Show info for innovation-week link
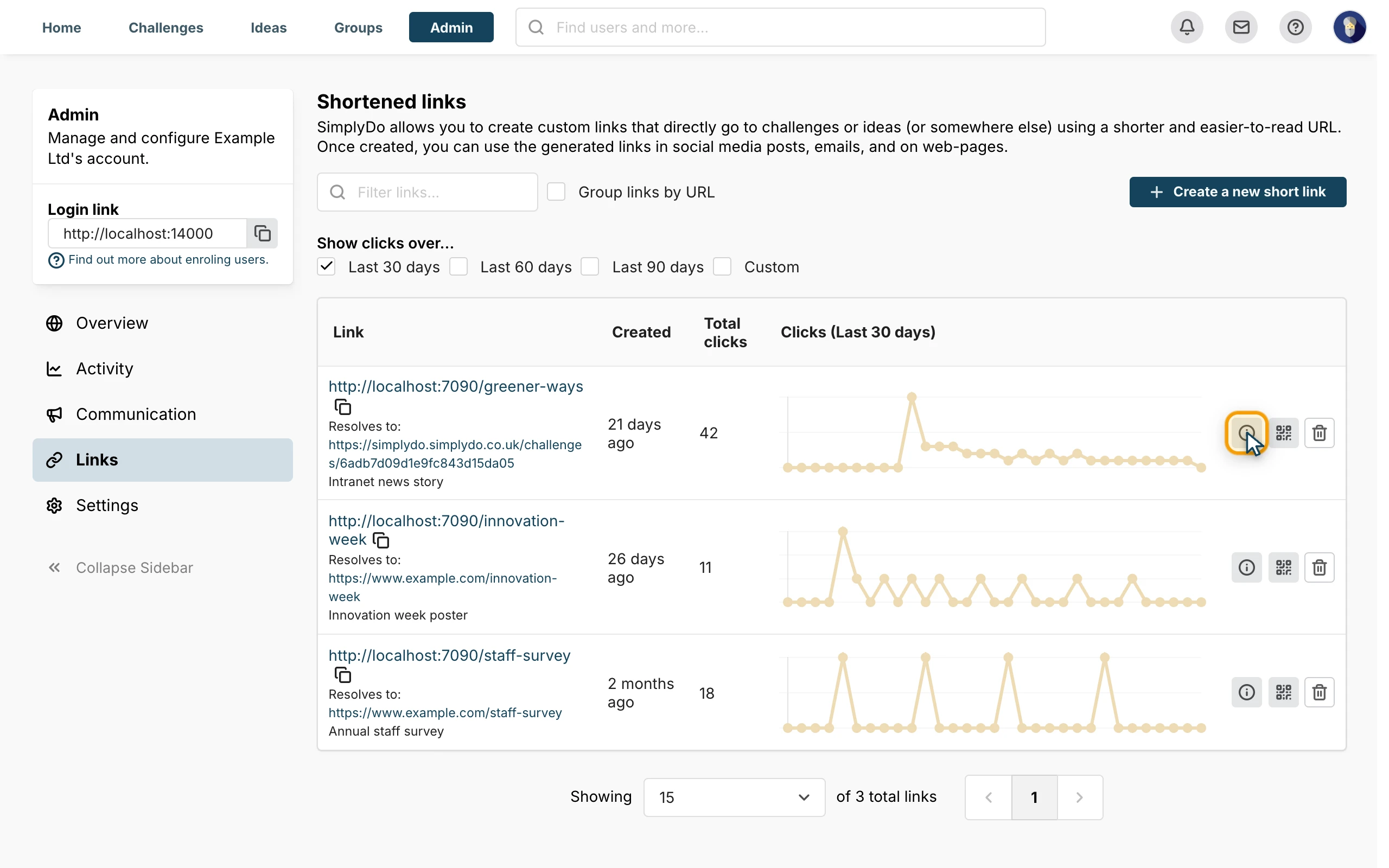Viewport: 1389px width, 868px height. click(x=1246, y=567)
